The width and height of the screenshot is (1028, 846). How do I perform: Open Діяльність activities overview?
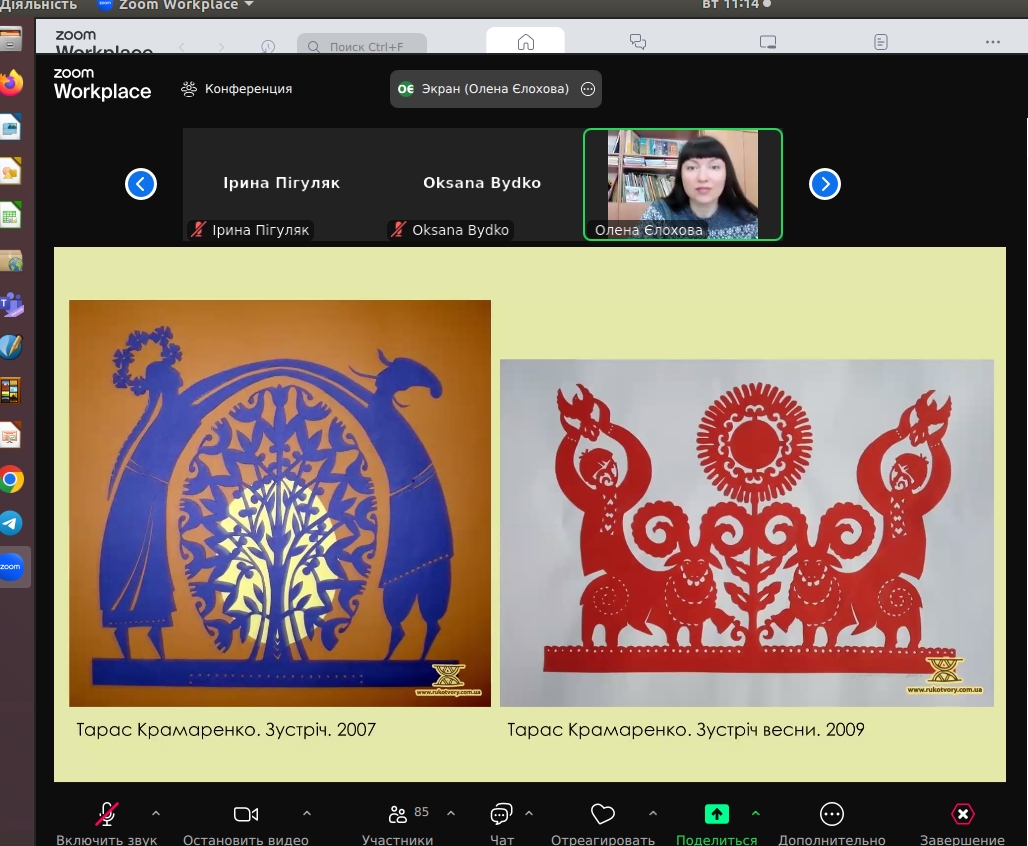39,5
